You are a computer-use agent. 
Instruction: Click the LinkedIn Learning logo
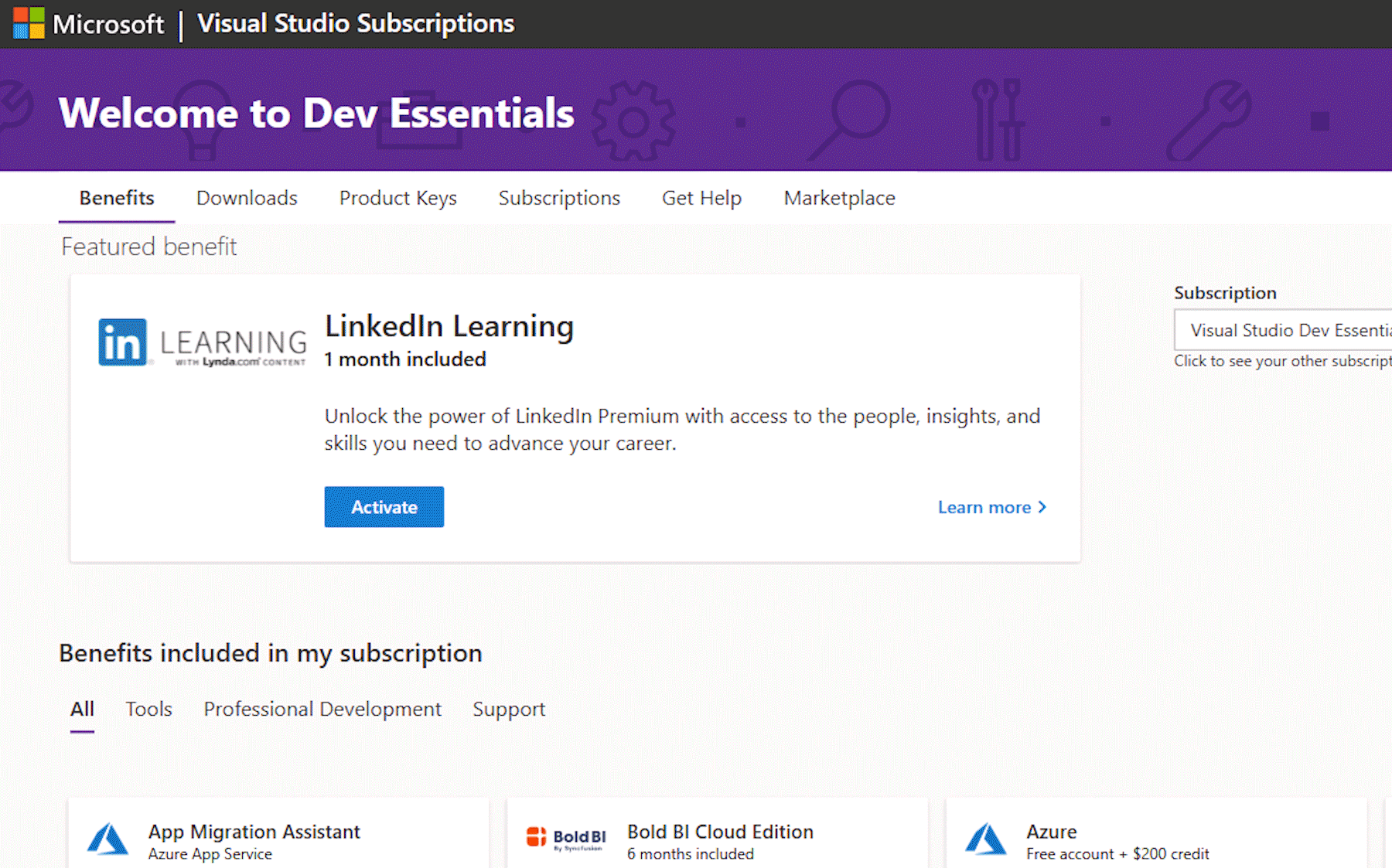202,342
